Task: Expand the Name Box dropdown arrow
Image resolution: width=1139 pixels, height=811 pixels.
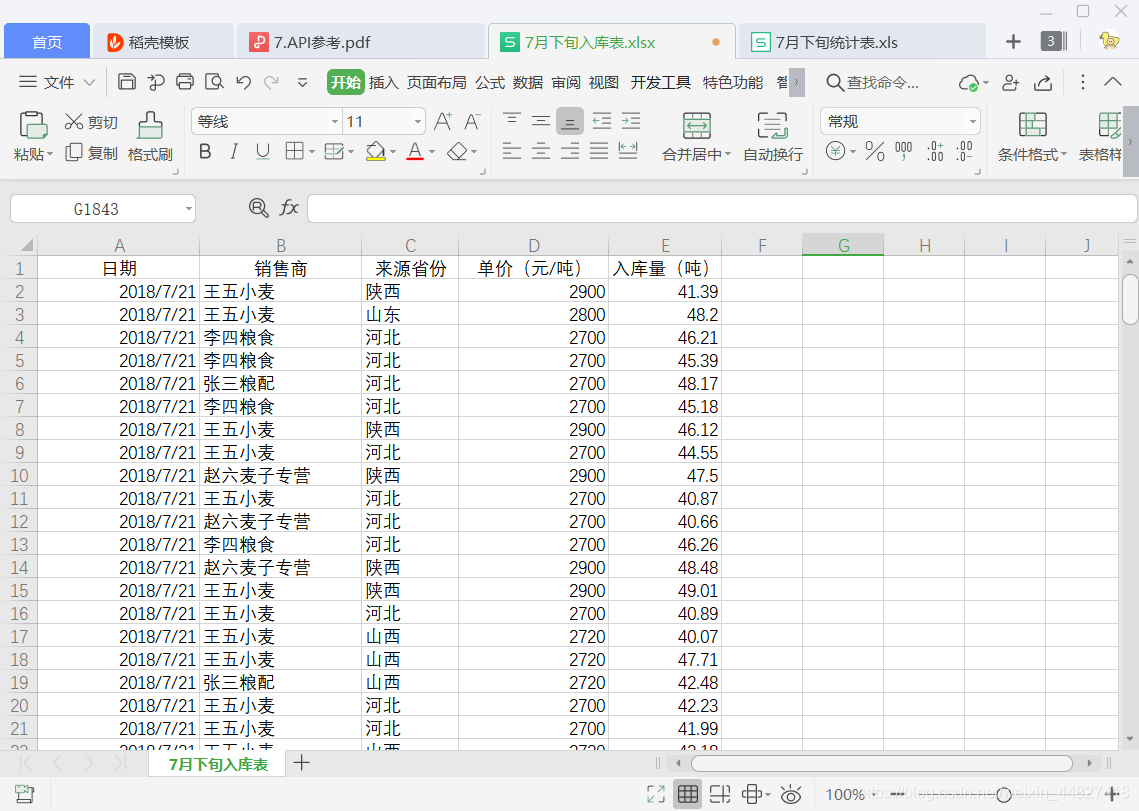Action: (189, 209)
